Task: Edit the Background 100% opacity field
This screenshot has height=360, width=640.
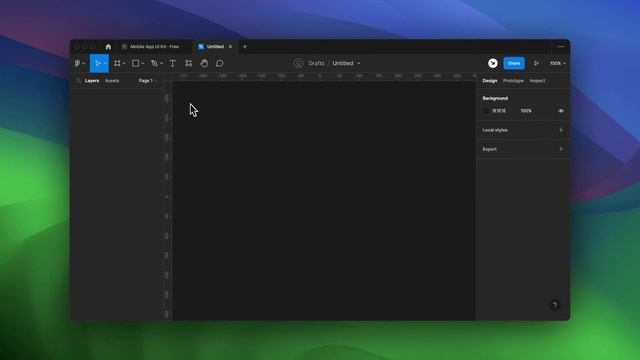Action: [x=526, y=111]
